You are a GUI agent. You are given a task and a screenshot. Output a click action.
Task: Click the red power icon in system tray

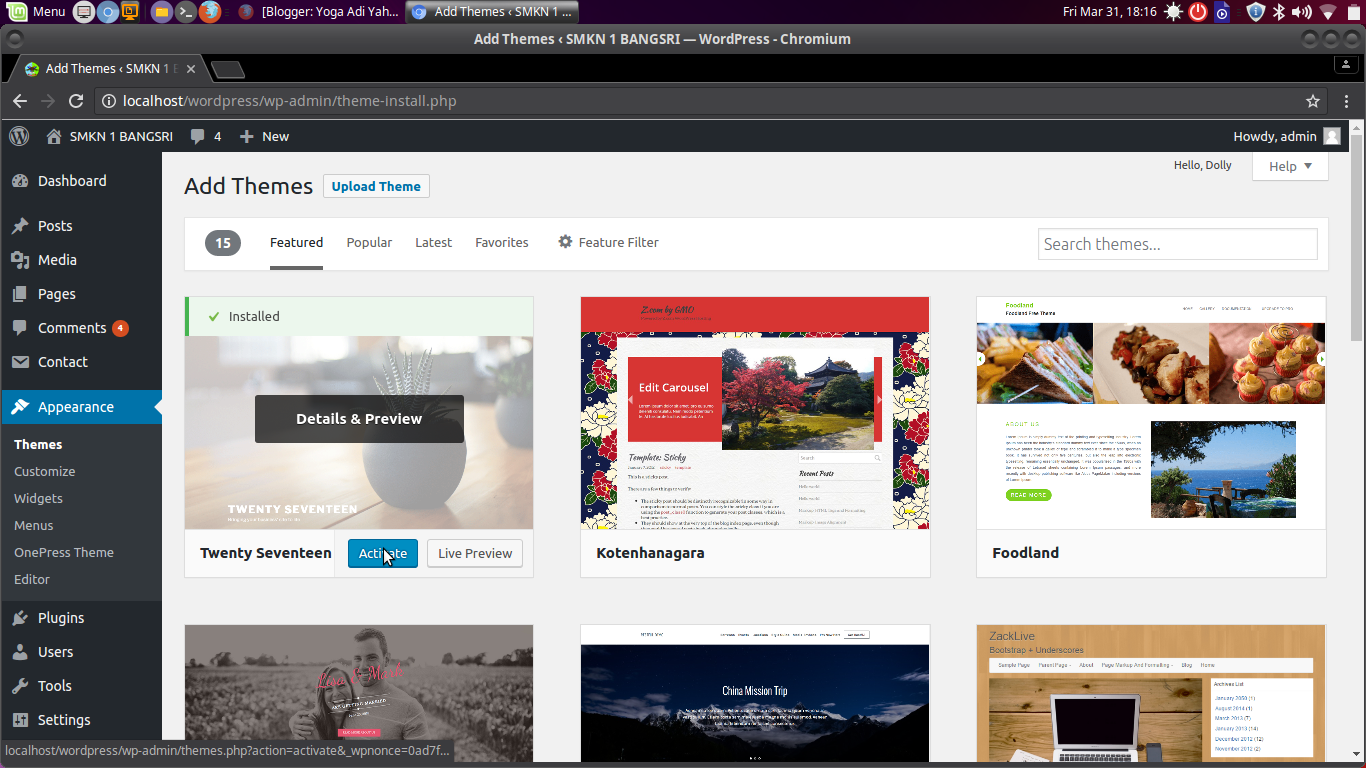tap(1197, 12)
